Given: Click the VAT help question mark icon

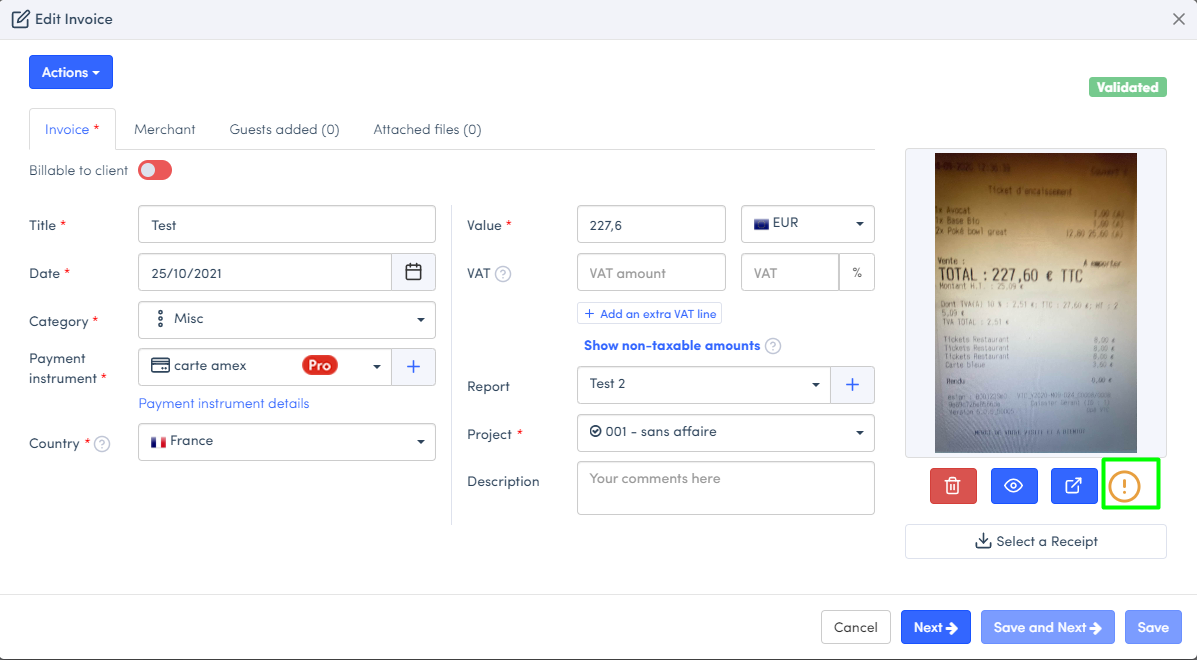Looking at the screenshot, I should 503,274.
